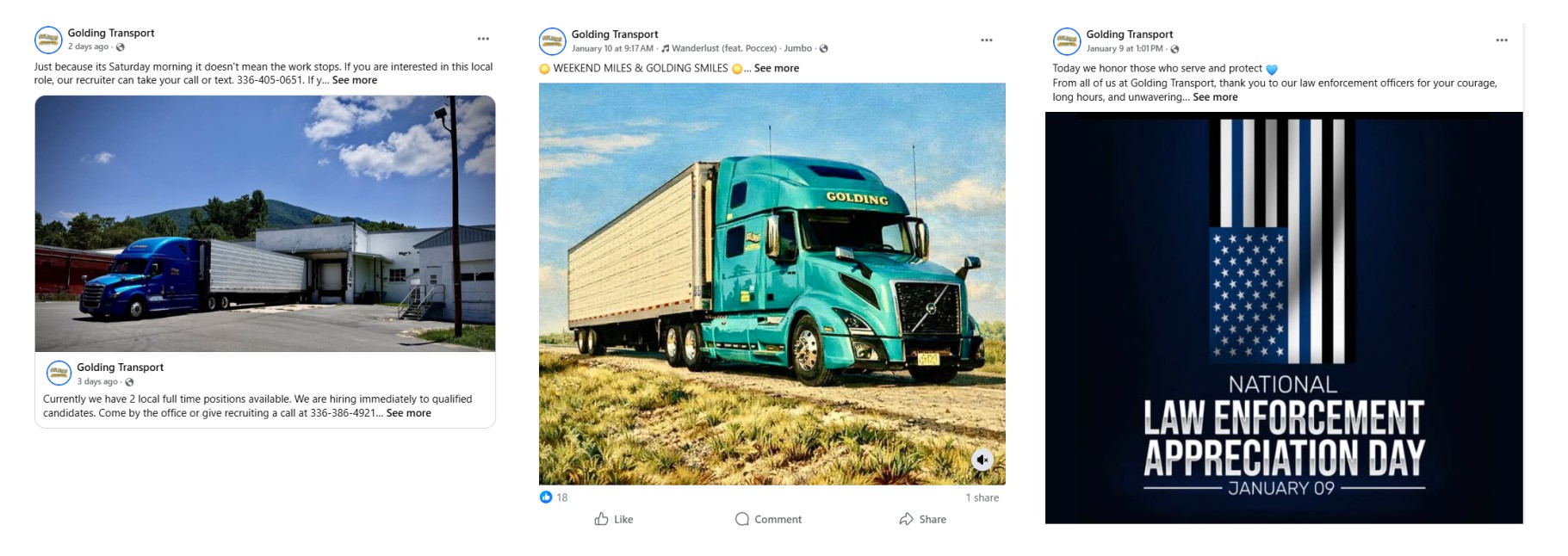Click the Comment button

(x=768, y=519)
